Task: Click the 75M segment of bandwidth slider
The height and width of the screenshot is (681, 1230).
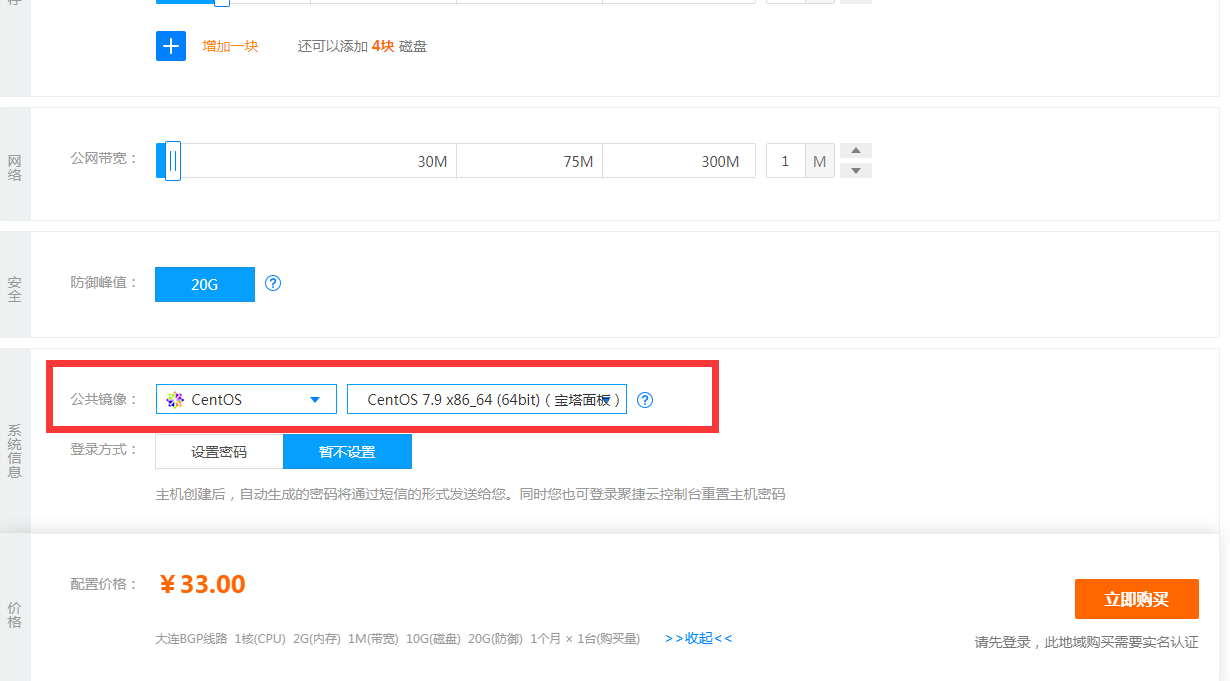Action: tap(529, 161)
